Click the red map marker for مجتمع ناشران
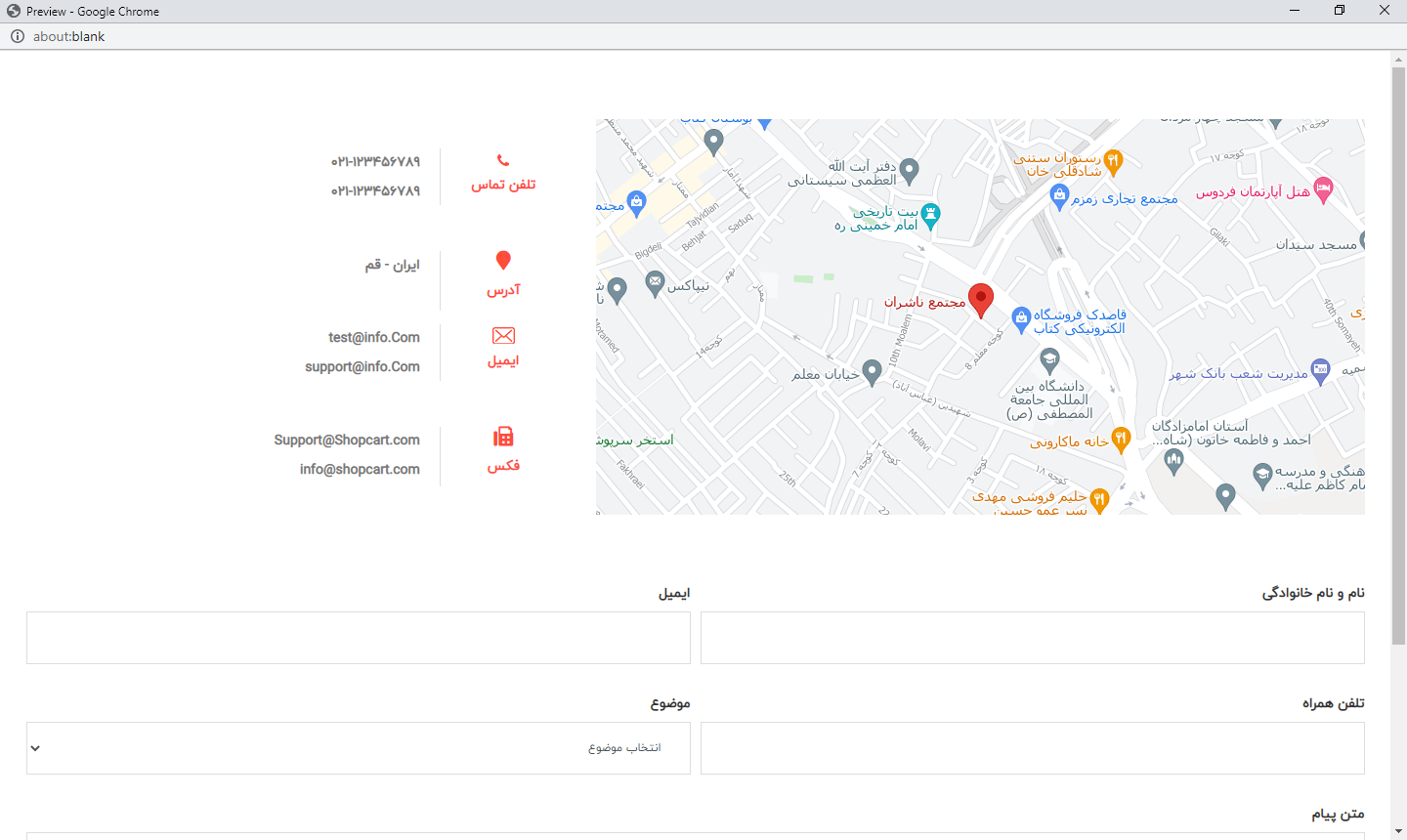This screenshot has width=1407, height=840. point(980,300)
